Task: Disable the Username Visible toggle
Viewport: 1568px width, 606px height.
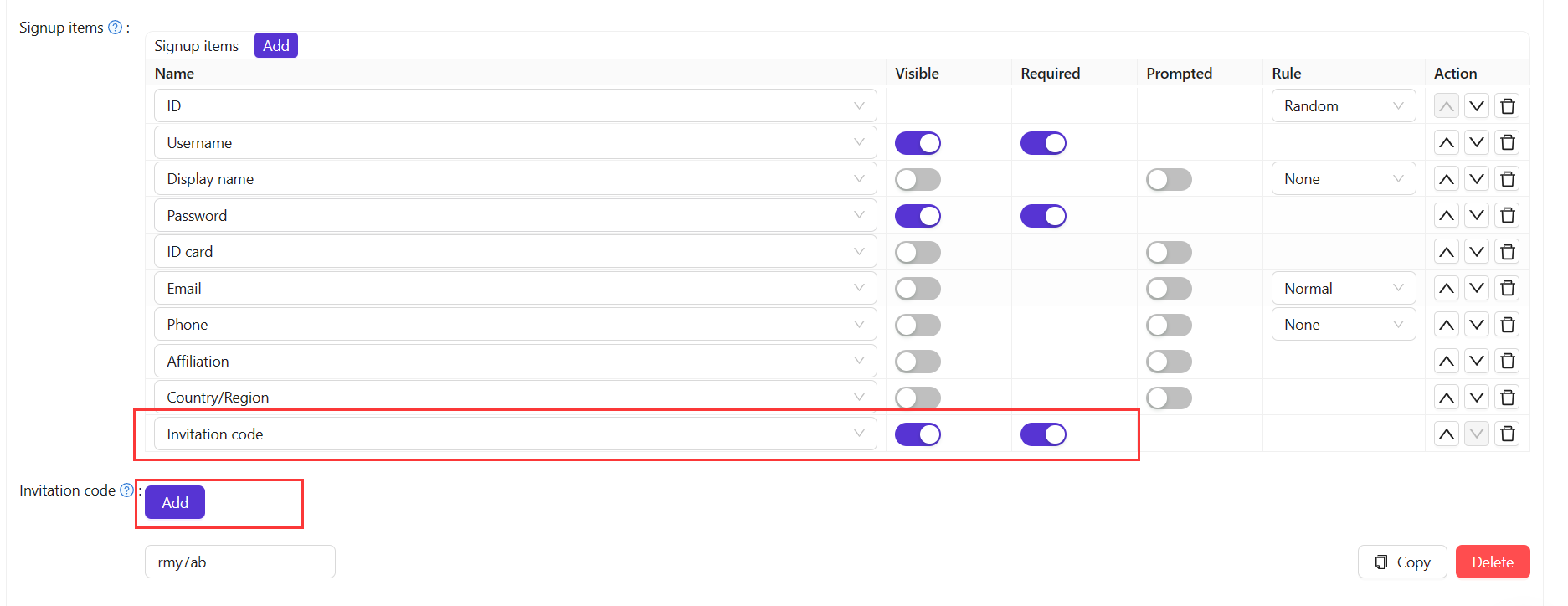Action: [x=918, y=143]
